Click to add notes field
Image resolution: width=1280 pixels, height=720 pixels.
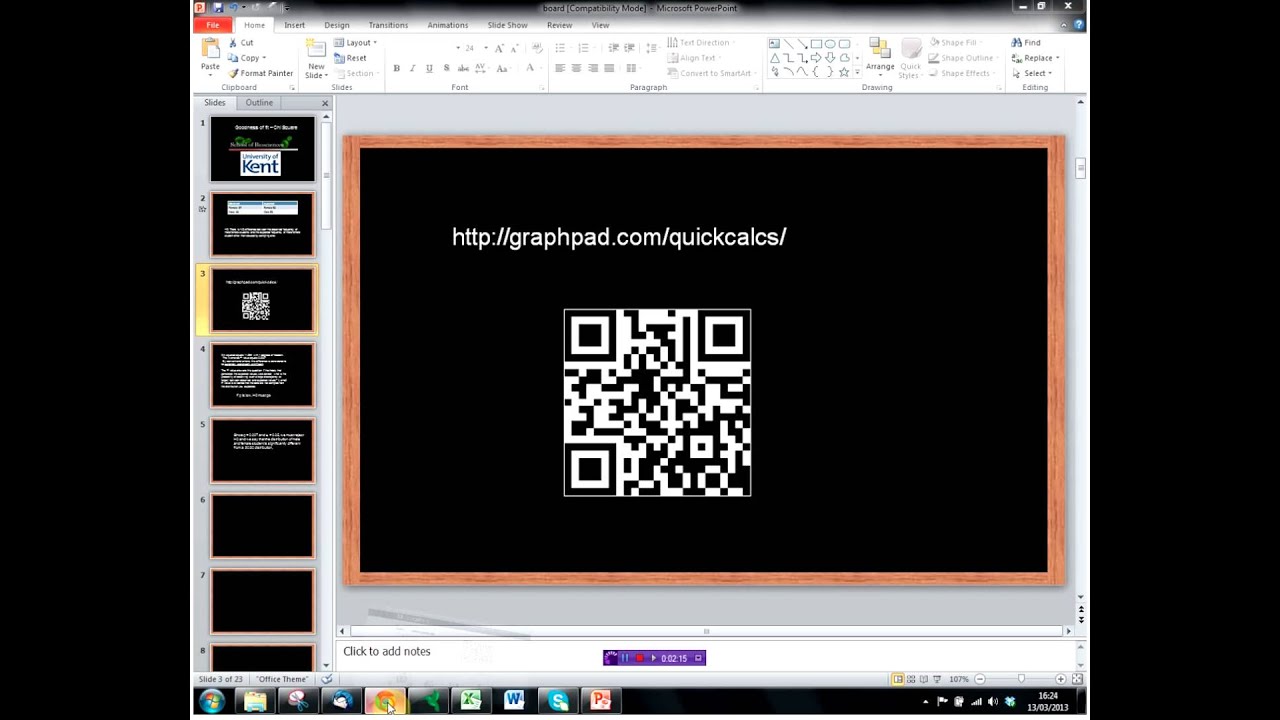click(387, 651)
